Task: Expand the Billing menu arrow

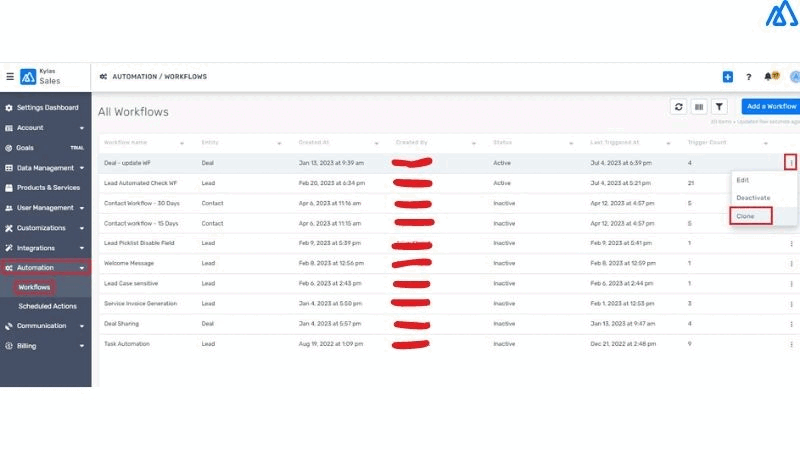Action: coord(82,346)
